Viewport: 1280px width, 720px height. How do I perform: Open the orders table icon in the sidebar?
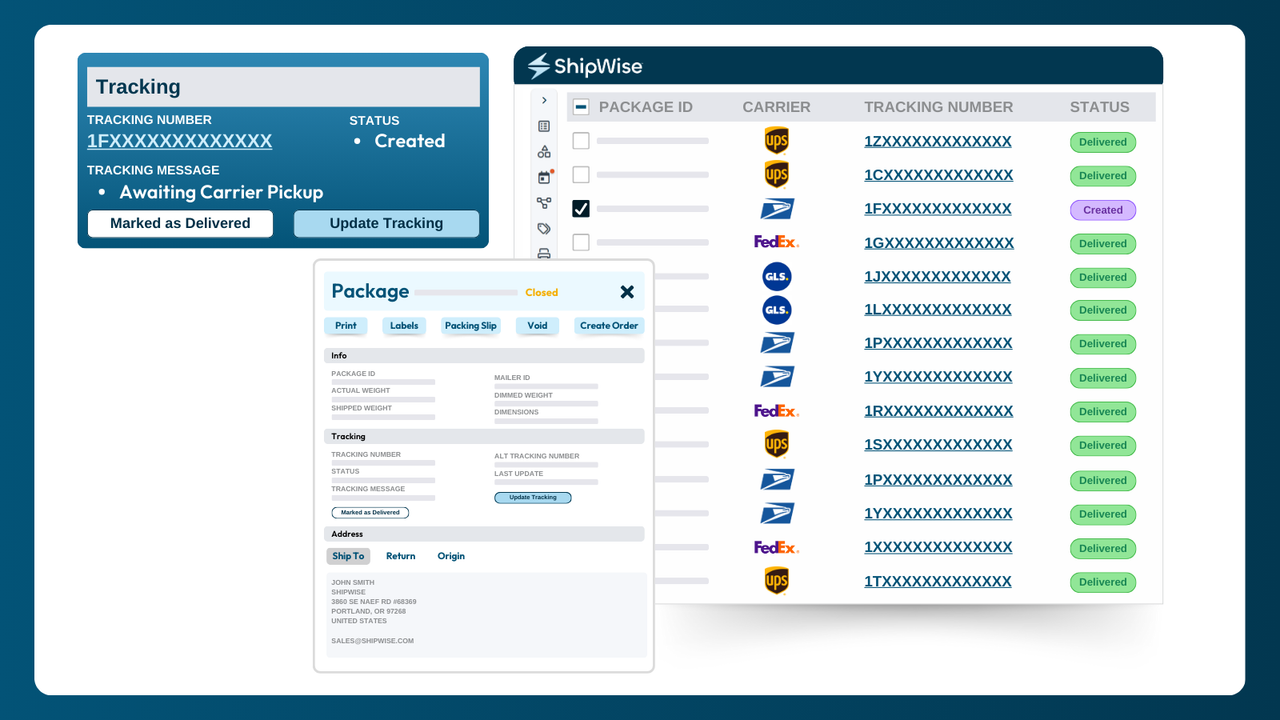pos(544,127)
